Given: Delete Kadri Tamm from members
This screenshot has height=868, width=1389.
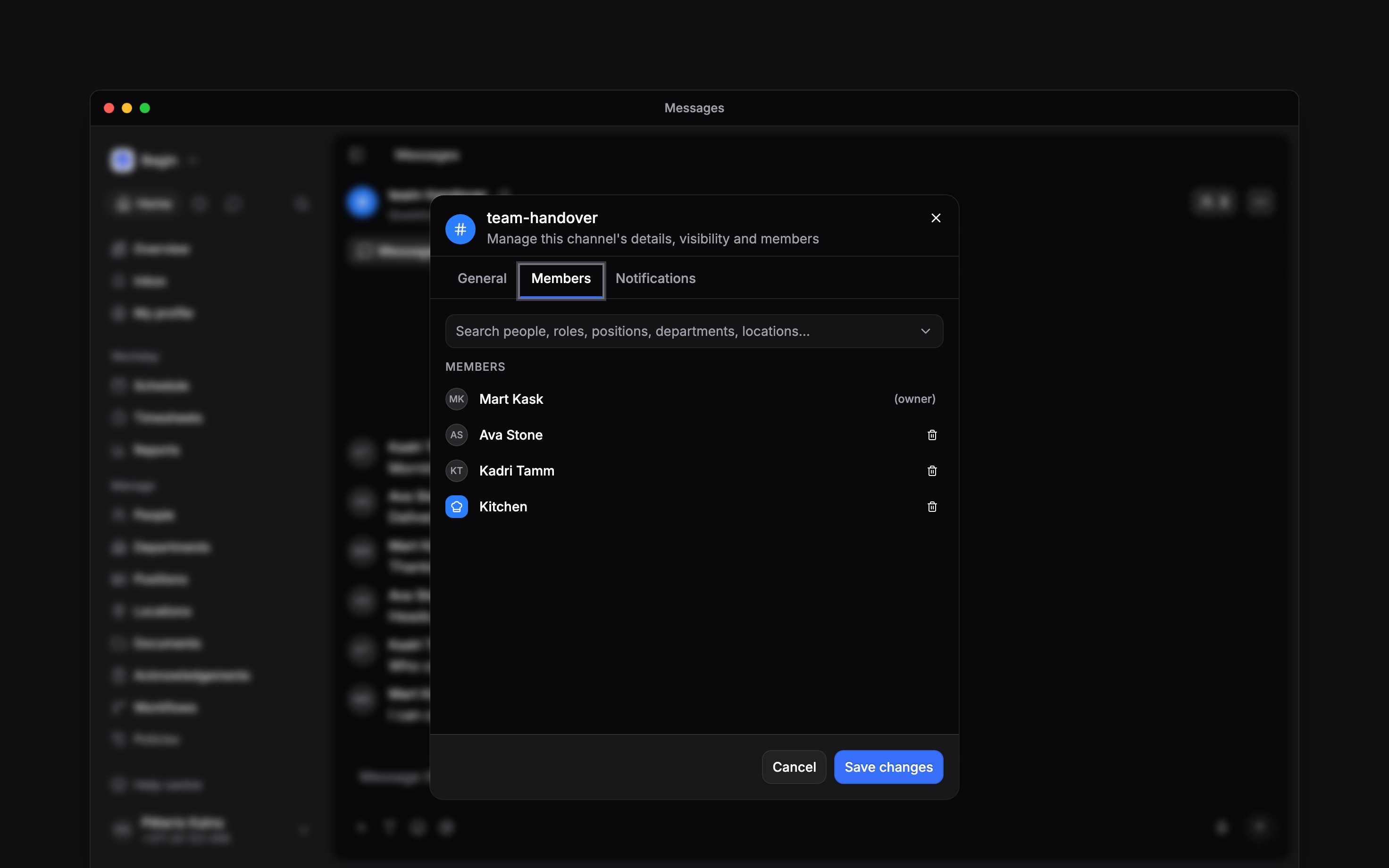Looking at the screenshot, I should tap(932, 471).
